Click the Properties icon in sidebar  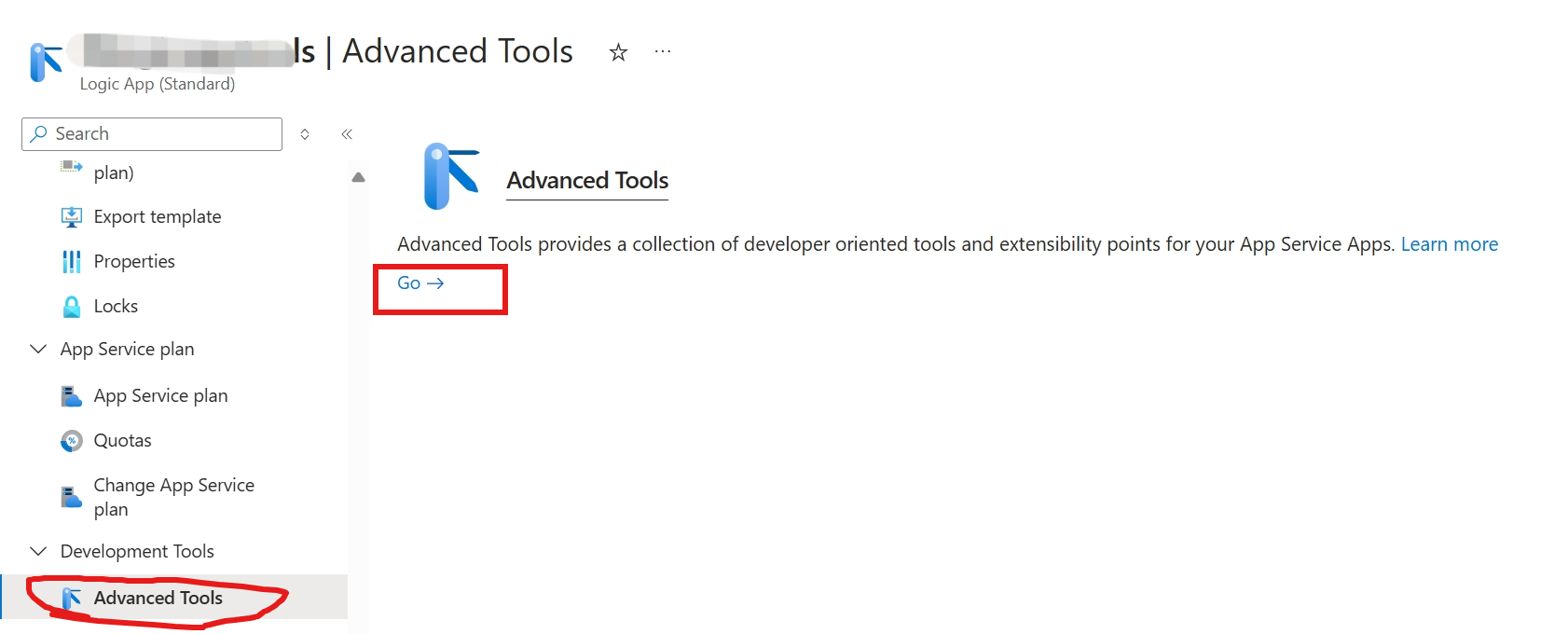71,261
